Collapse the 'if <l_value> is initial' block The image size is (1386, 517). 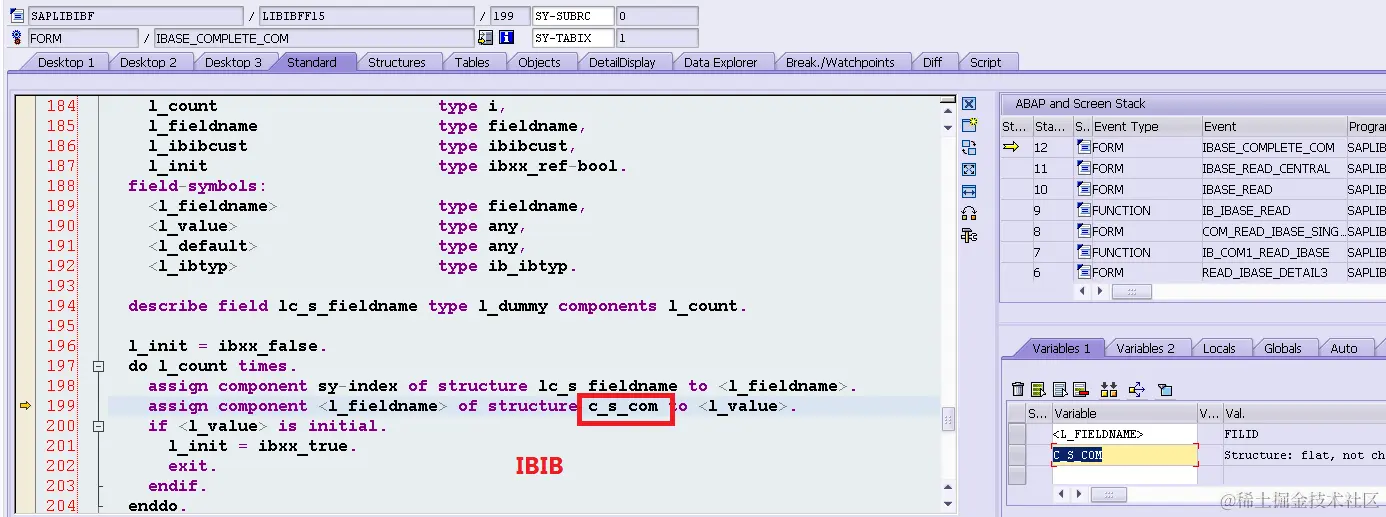click(x=98, y=426)
